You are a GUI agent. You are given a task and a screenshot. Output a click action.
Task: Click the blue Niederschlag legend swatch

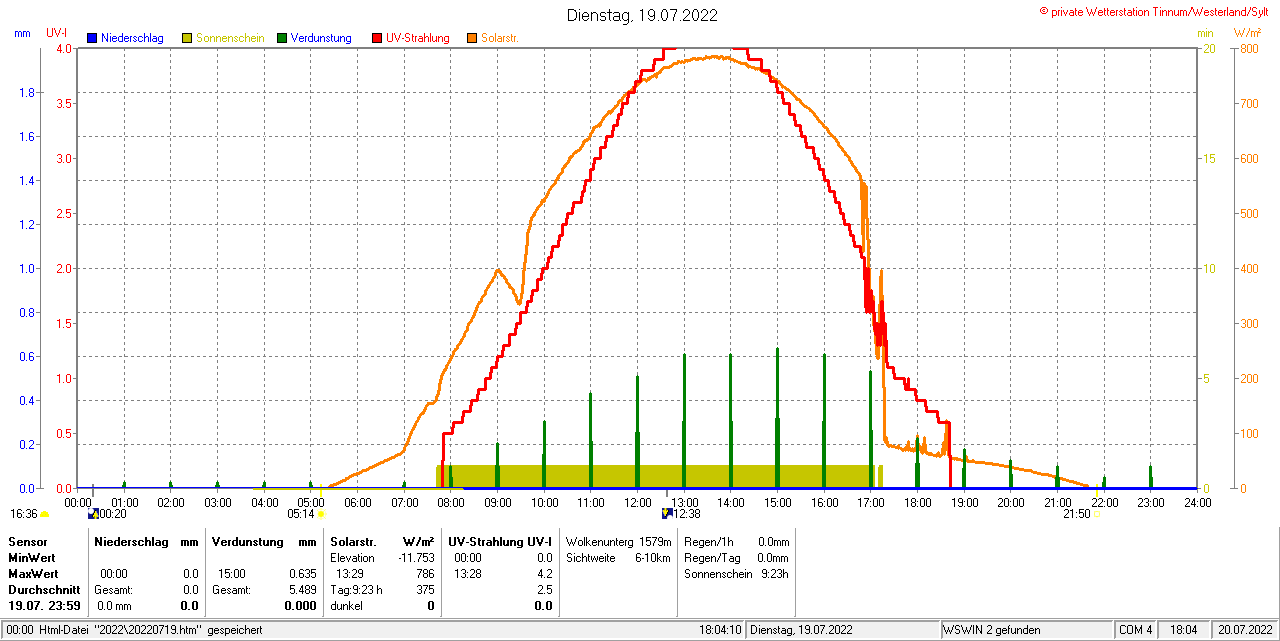[x=92, y=38]
